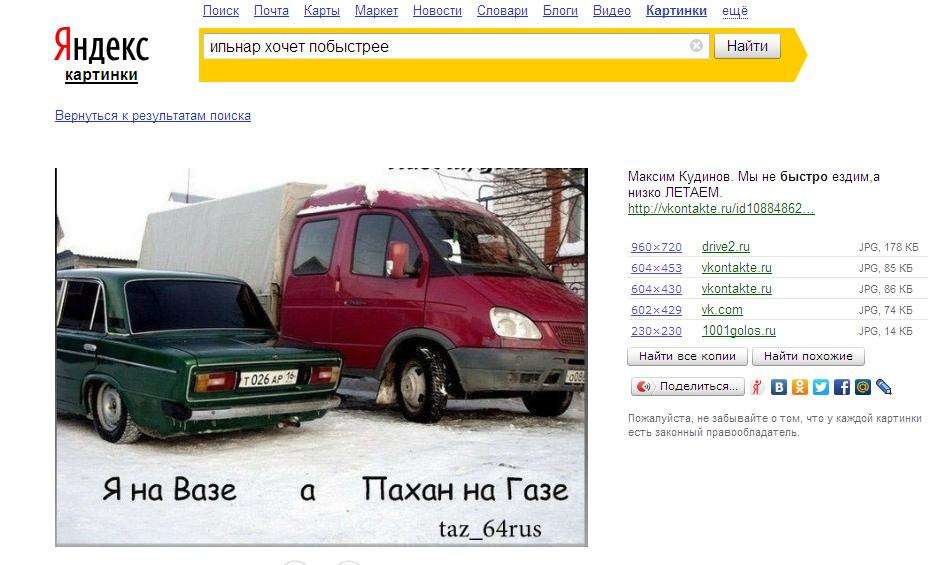Image resolution: width=943 pixels, height=565 pixels.
Task: Share via the Twitter icon
Action: (x=820, y=387)
